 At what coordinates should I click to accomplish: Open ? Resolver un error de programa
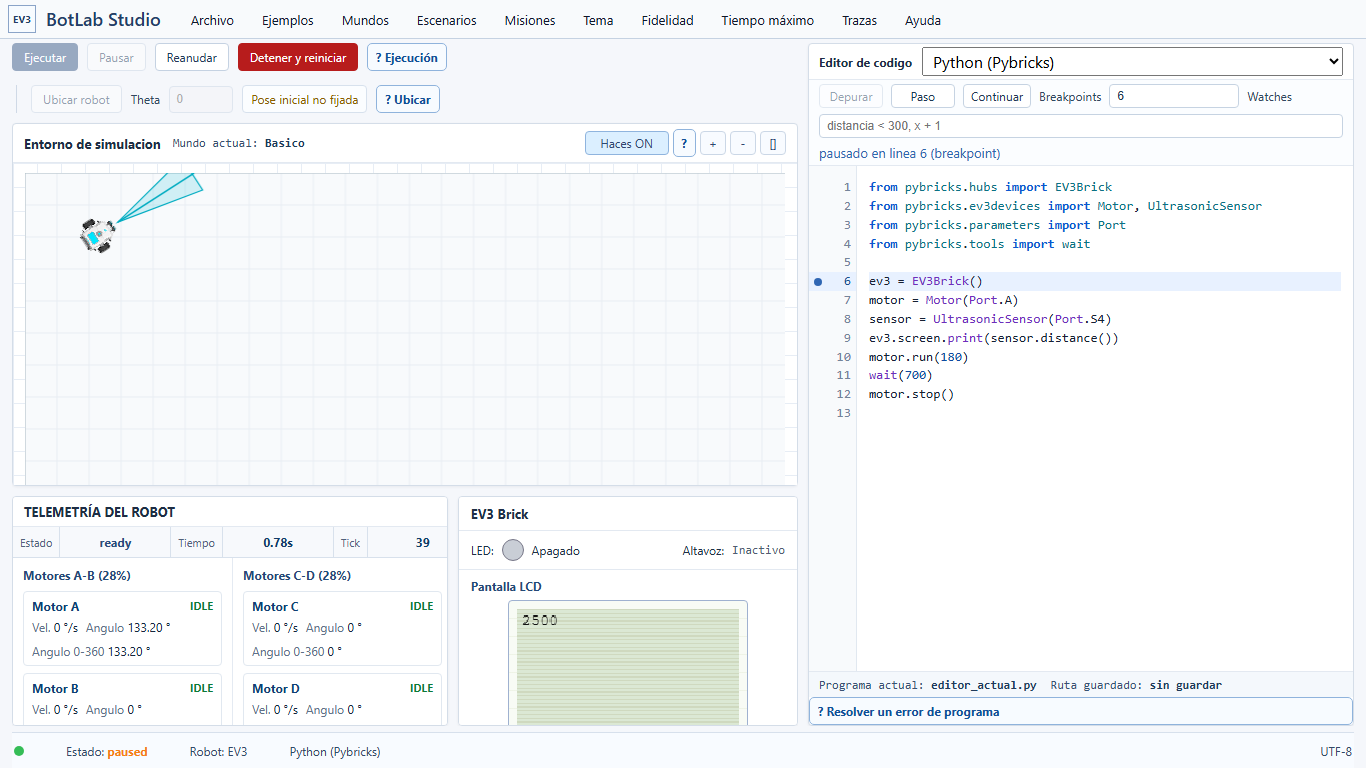coord(1080,712)
